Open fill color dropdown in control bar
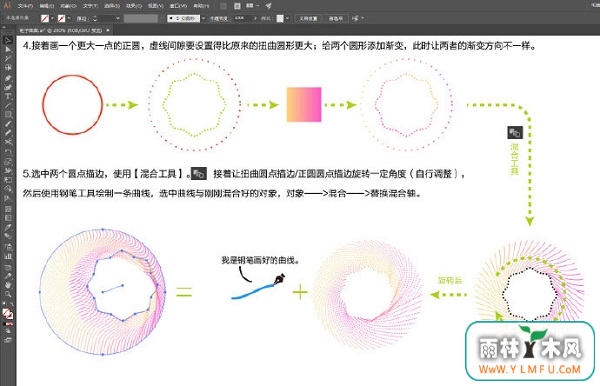600x386 pixels. click(x=52, y=18)
